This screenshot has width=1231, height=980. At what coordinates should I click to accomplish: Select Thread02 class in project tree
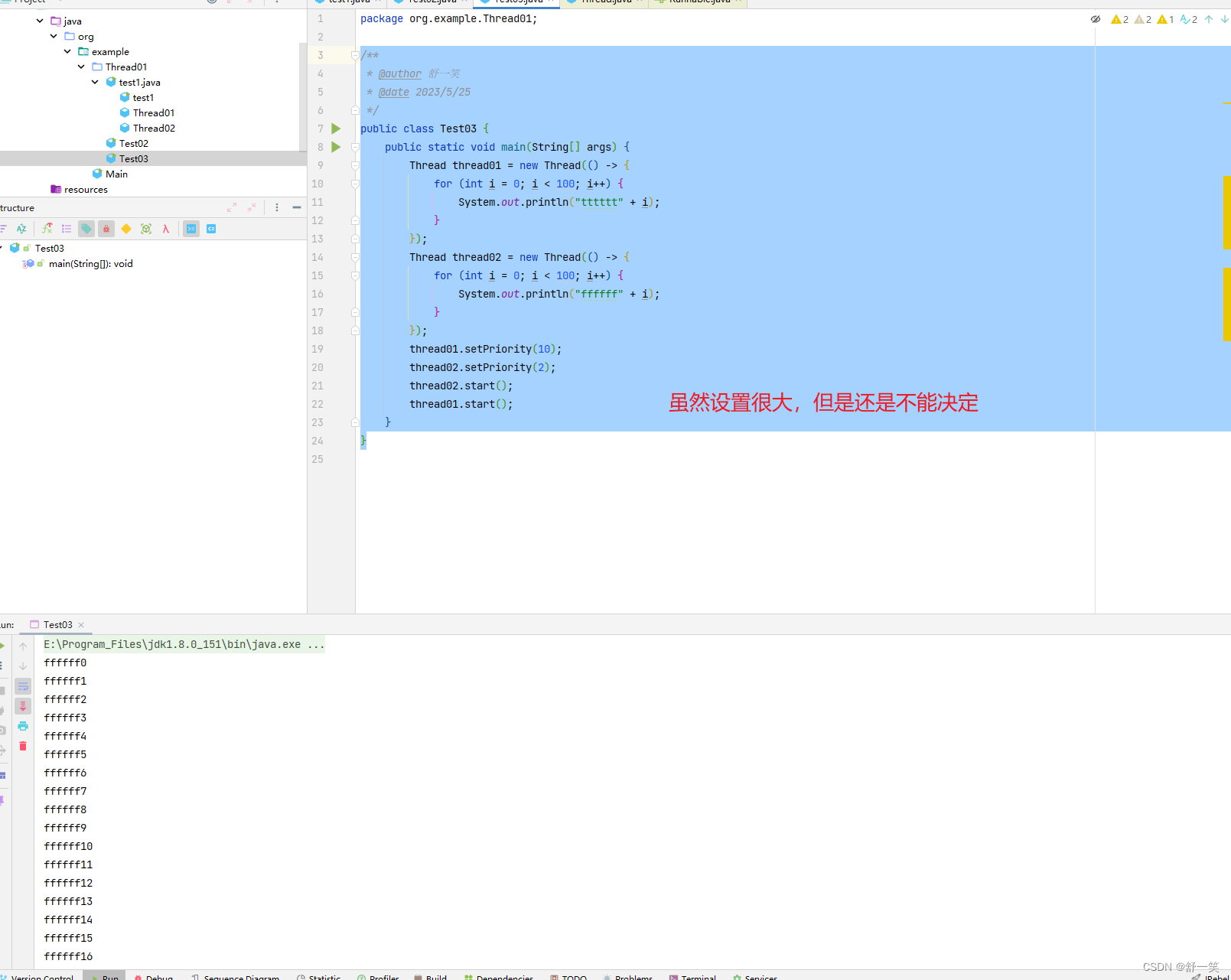coord(154,128)
